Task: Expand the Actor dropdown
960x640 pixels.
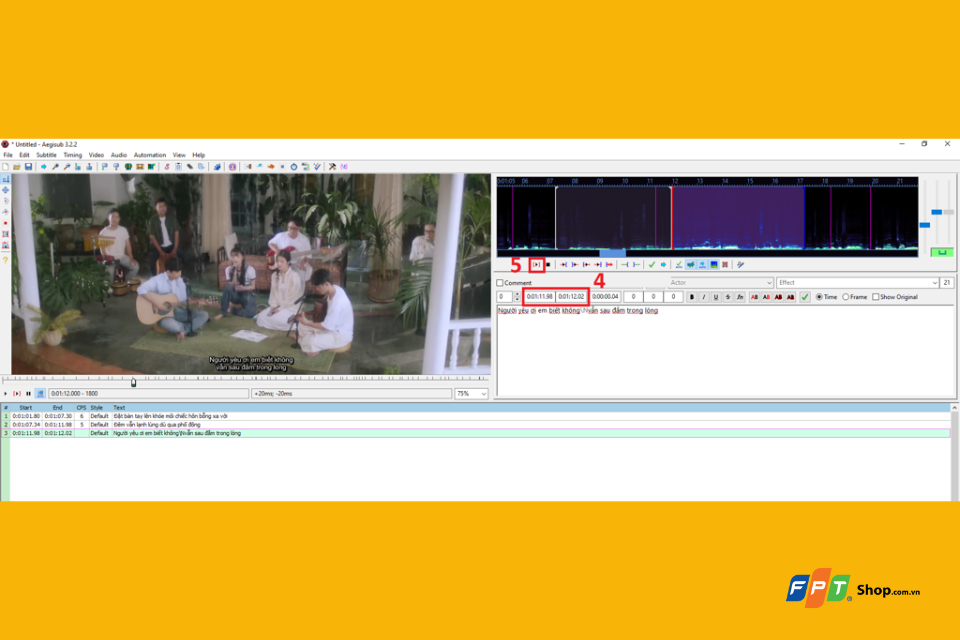Action: tap(721, 283)
